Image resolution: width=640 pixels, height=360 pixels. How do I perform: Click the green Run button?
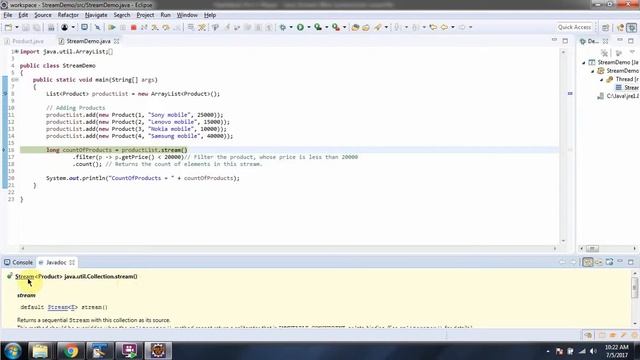pyautogui.click(x=300, y=27)
